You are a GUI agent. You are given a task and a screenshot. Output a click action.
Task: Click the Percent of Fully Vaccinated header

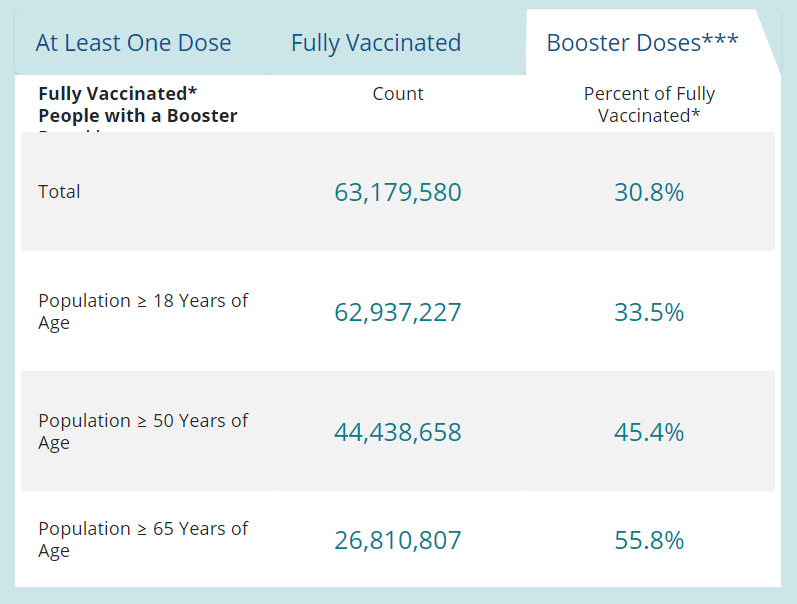tap(649, 104)
